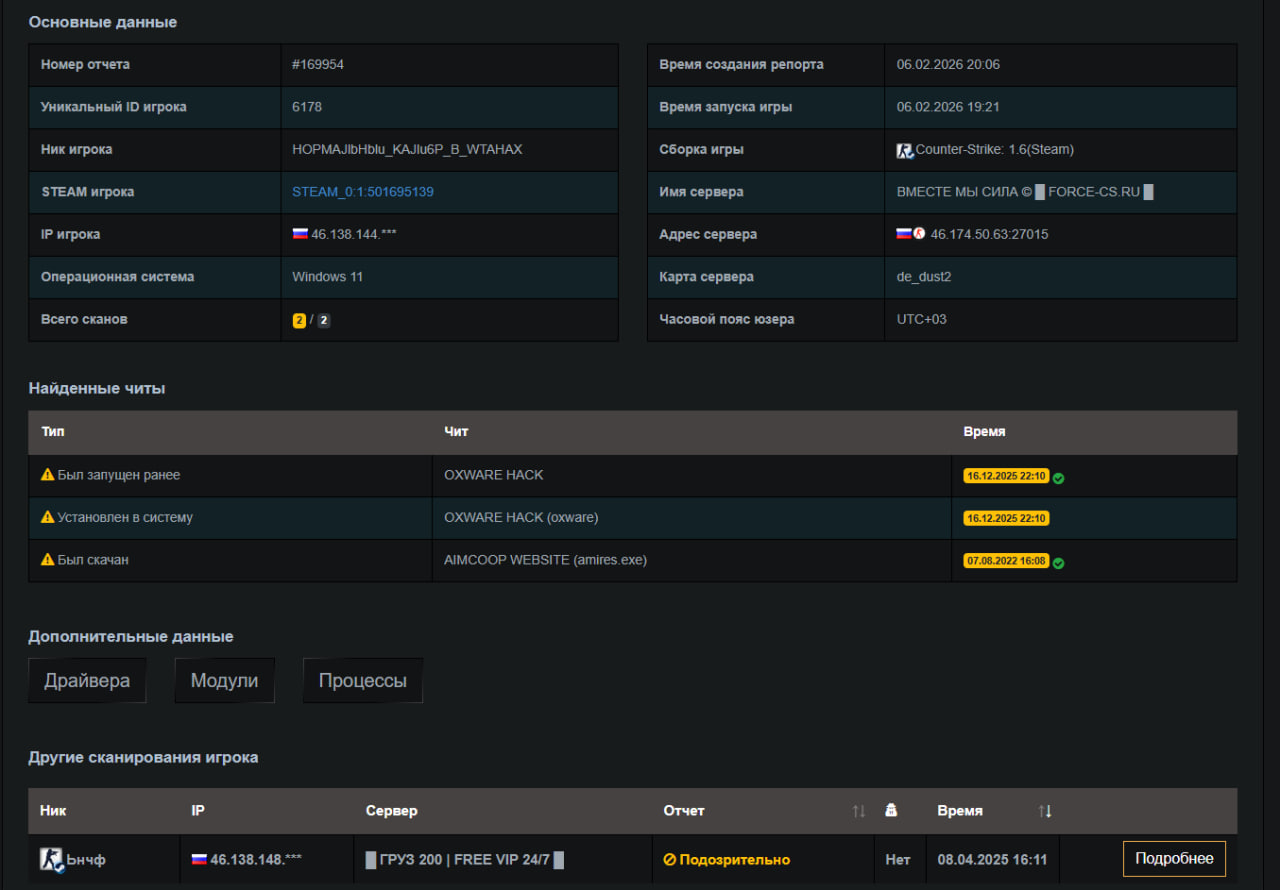The image size is (1280, 890).
Task: Click warning icon in 'Установлен в систему' row
Action: pos(47,518)
